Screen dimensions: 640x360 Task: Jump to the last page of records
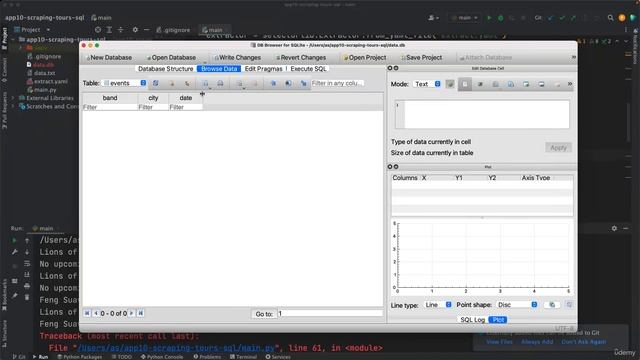140,313
